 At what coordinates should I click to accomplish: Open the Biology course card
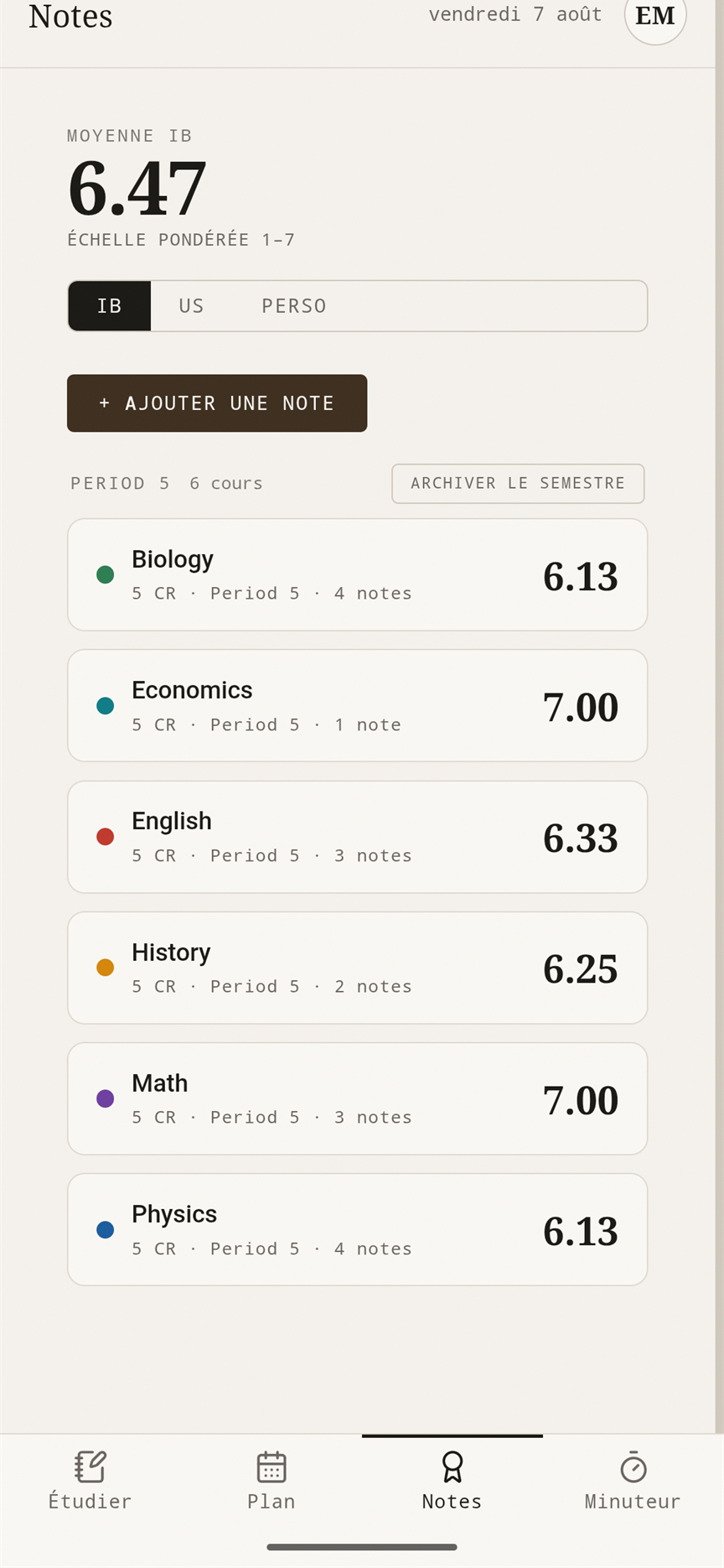click(x=357, y=574)
